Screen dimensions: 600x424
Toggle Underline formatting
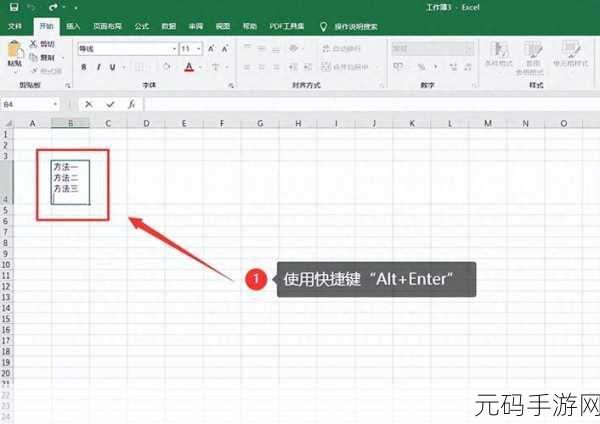[x=112, y=67]
